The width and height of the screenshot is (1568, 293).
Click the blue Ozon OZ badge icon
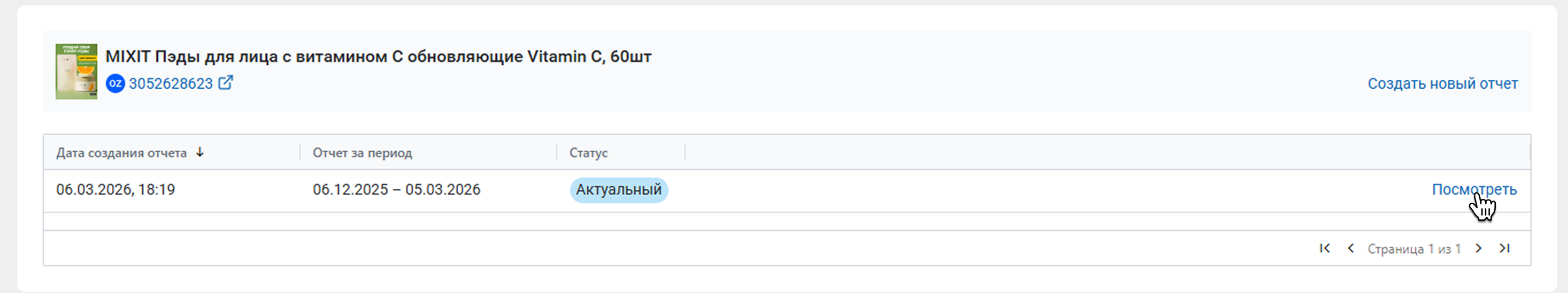(x=115, y=83)
